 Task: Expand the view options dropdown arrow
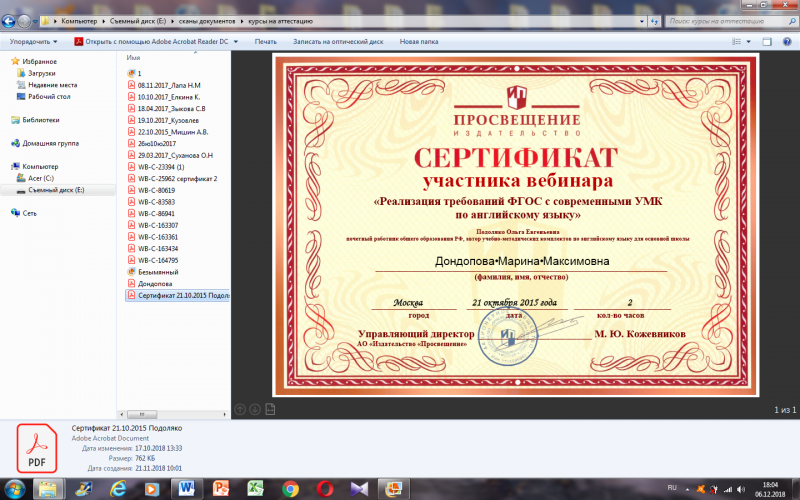(x=748, y=42)
